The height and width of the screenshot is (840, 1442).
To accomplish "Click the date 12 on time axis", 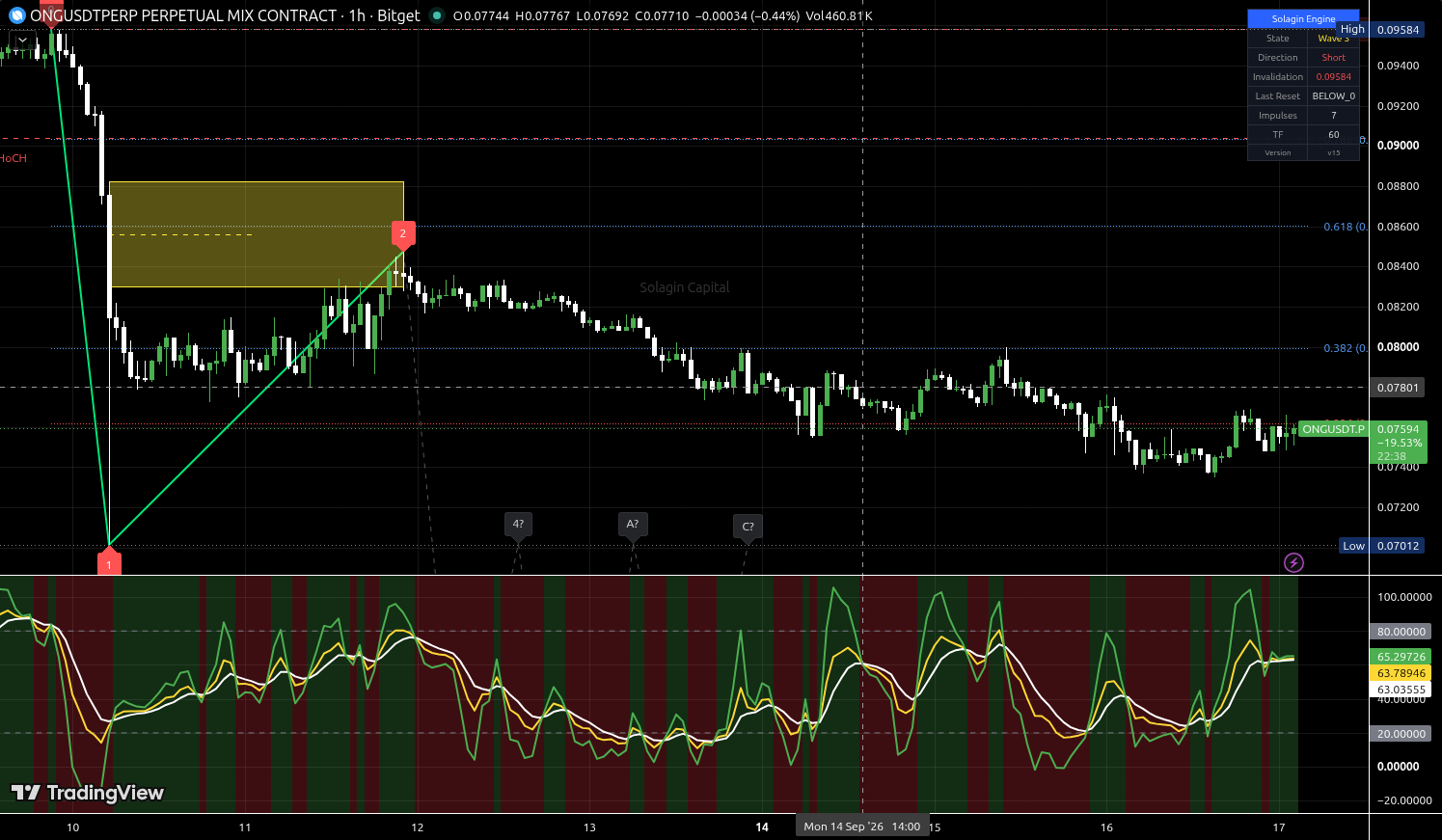I will (418, 827).
